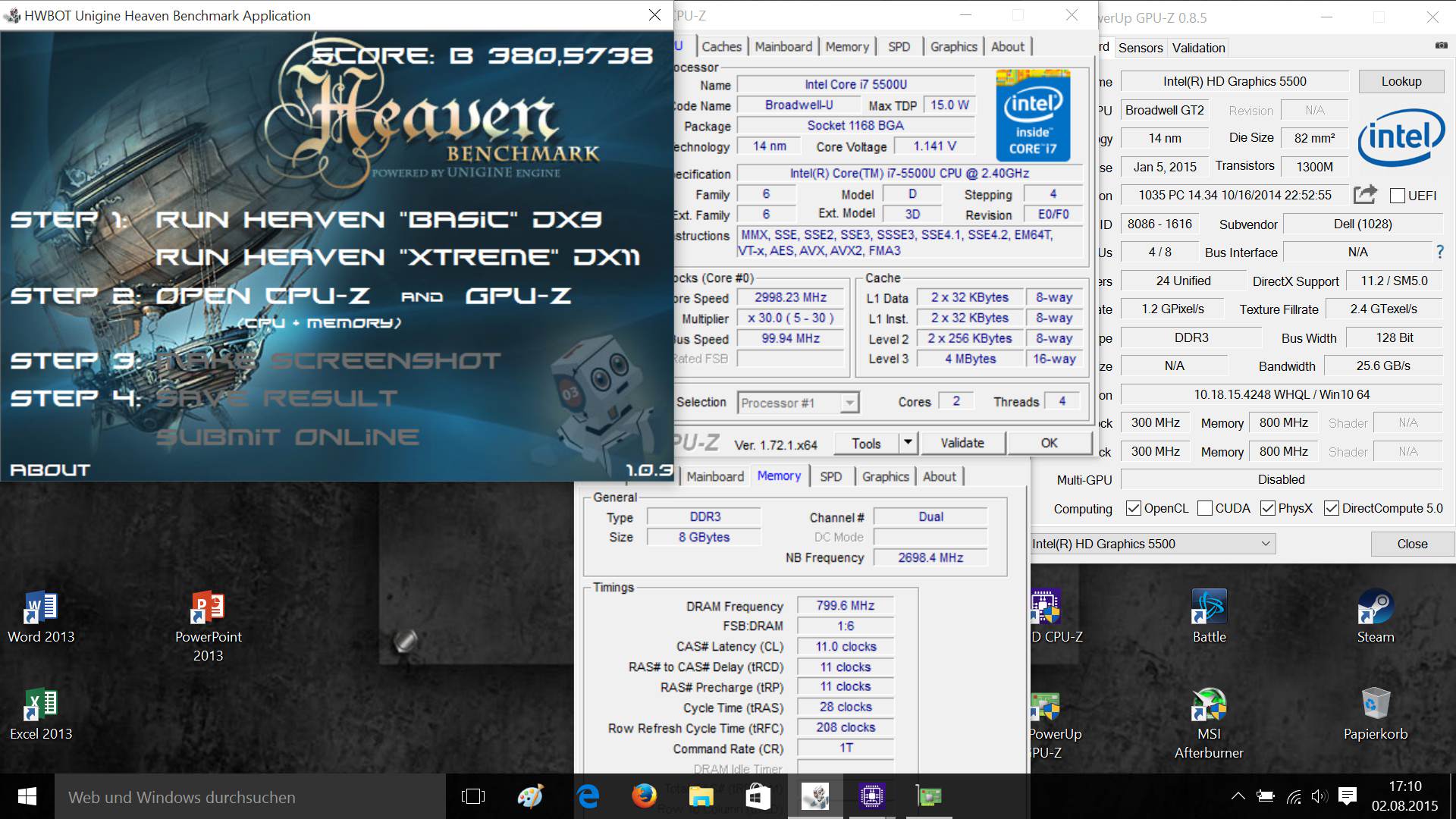This screenshot has height=819, width=1456.
Task: Switch to the Validation tab in GPU-Z
Action: [x=1198, y=48]
